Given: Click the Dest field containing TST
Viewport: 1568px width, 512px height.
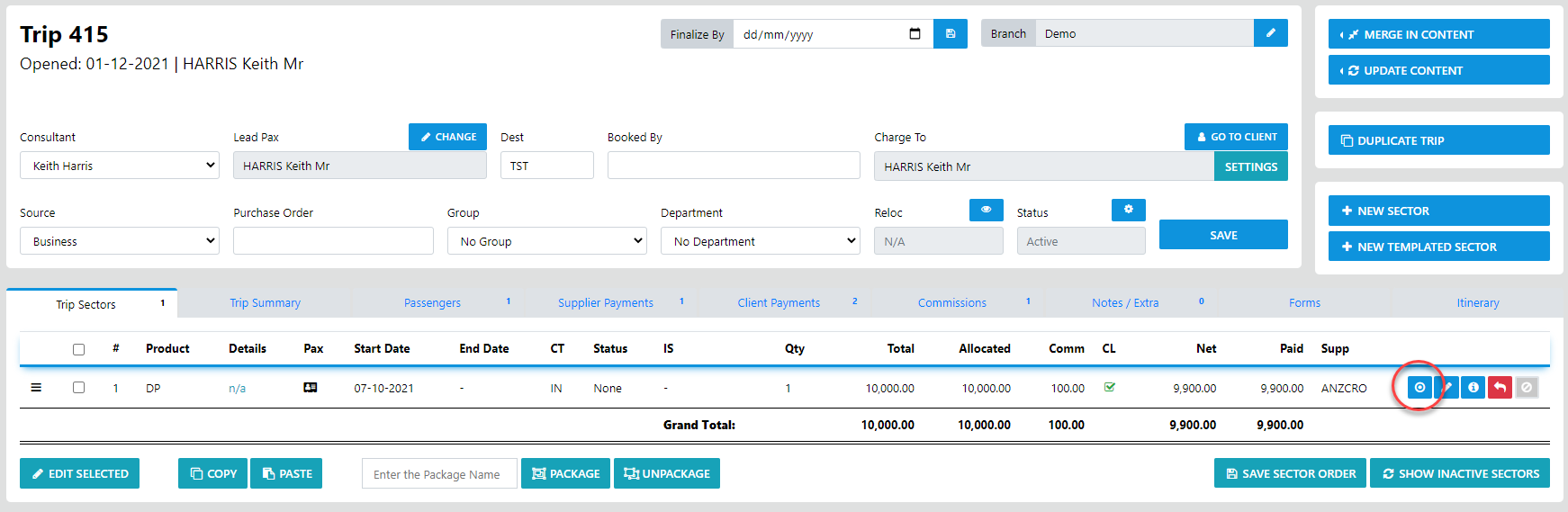Looking at the screenshot, I should tap(547, 166).
